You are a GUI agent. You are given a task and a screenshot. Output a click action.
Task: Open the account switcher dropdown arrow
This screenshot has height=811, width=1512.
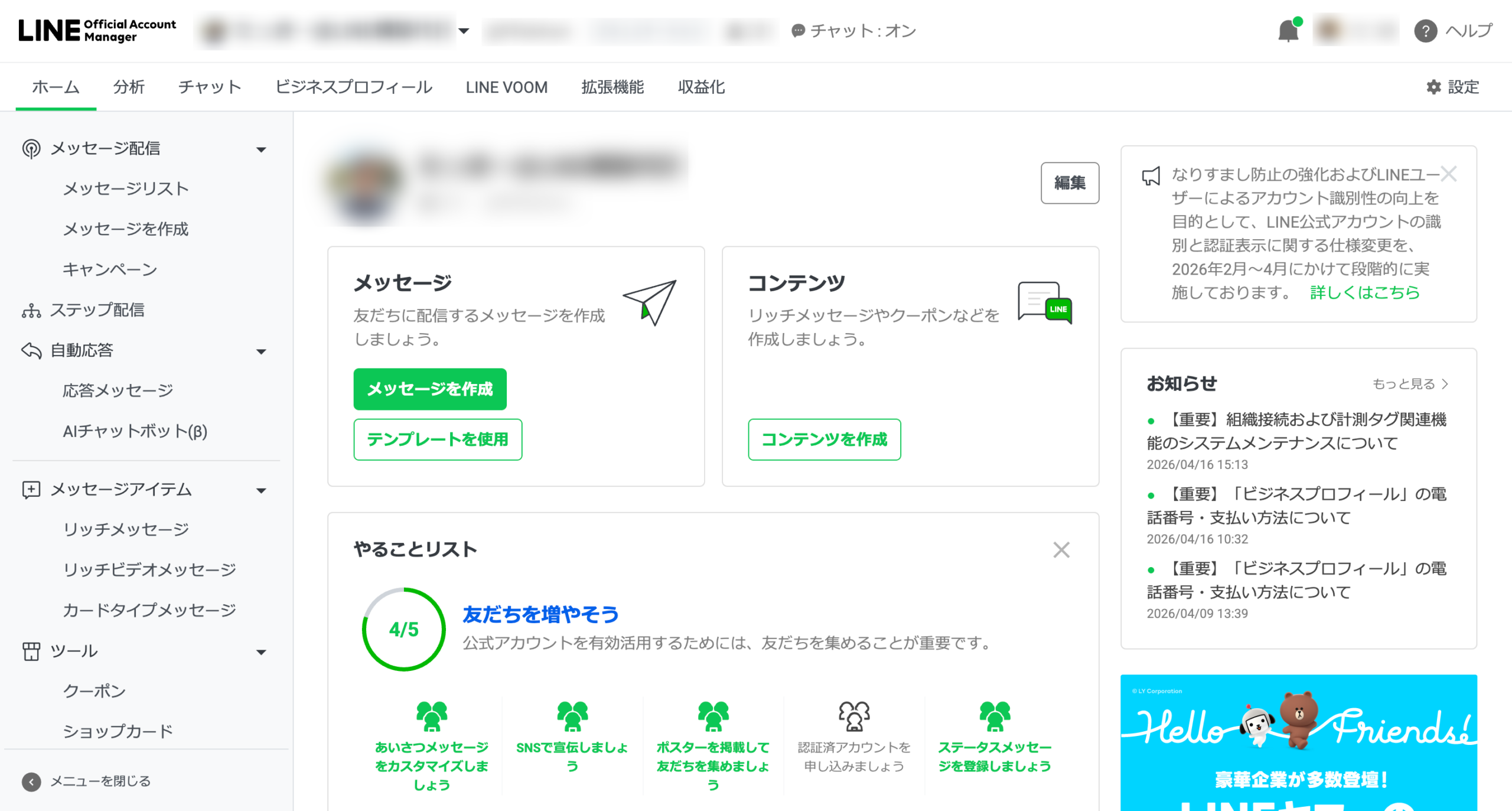(x=464, y=31)
